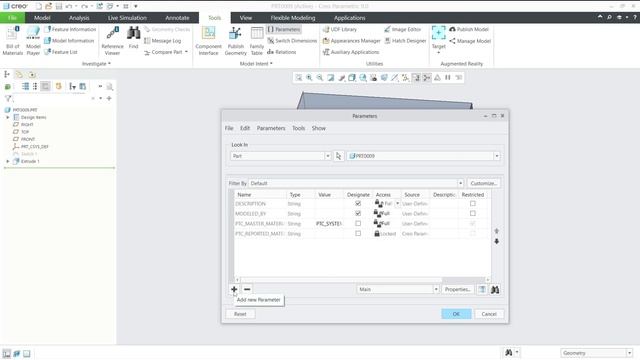Show the Feature List
Viewport: 640px width, 360px height.
tap(61, 52)
